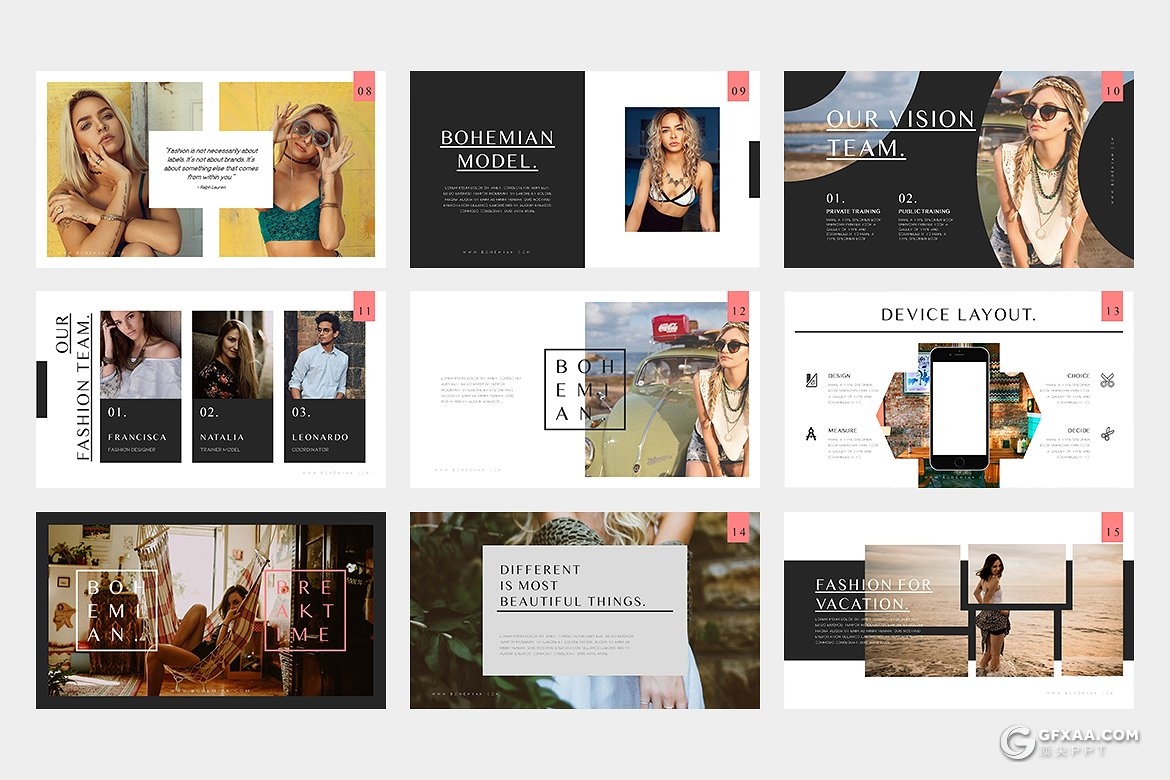Viewport: 1170px width, 780px height.
Task: Select Natalia's team member photo
Action: coord(232,355)
